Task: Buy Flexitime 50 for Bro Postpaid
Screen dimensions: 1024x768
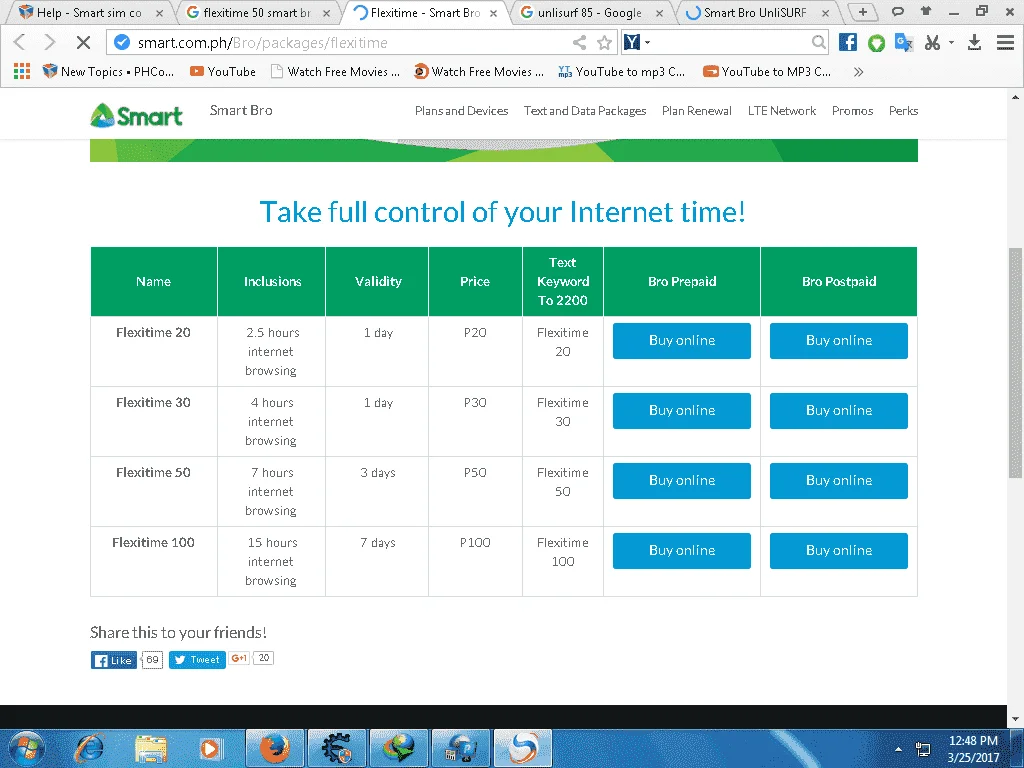Action: 839,480
